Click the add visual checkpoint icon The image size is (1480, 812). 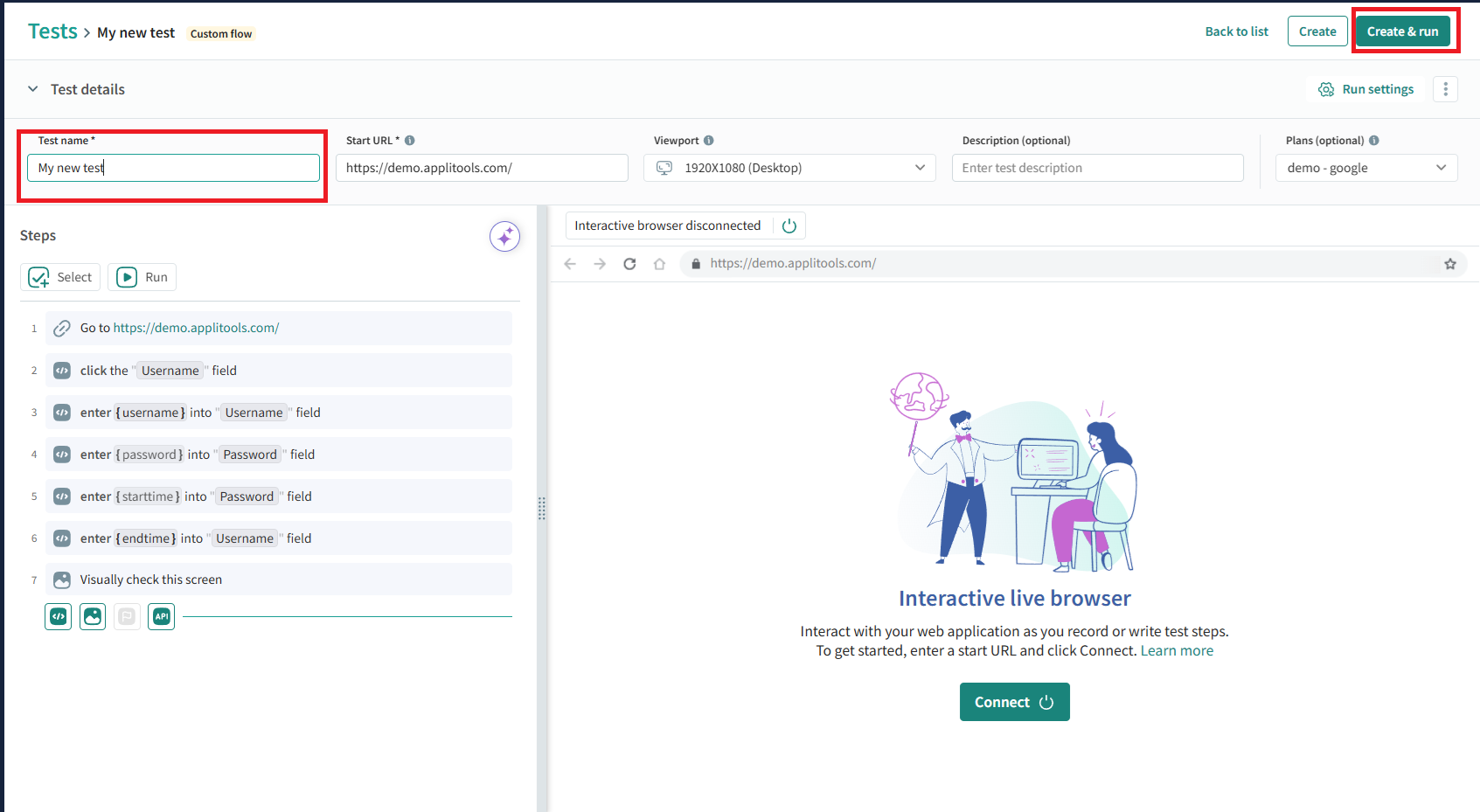point(93,616)
